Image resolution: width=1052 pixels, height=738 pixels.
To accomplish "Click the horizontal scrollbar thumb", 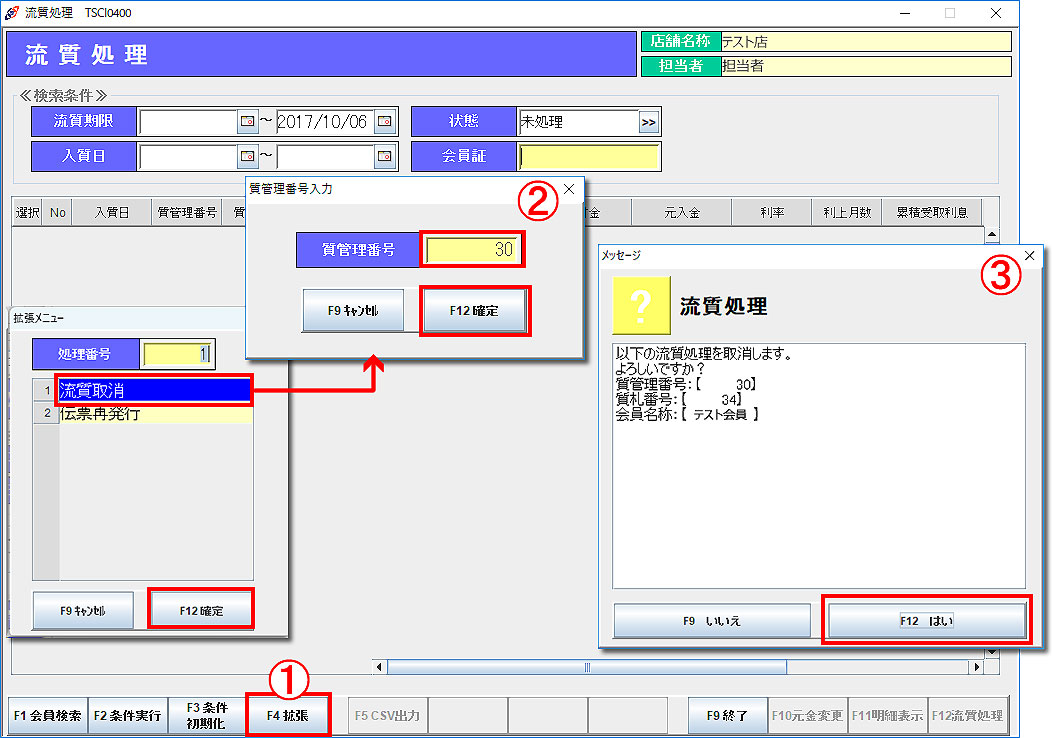I will click(587, 667).
